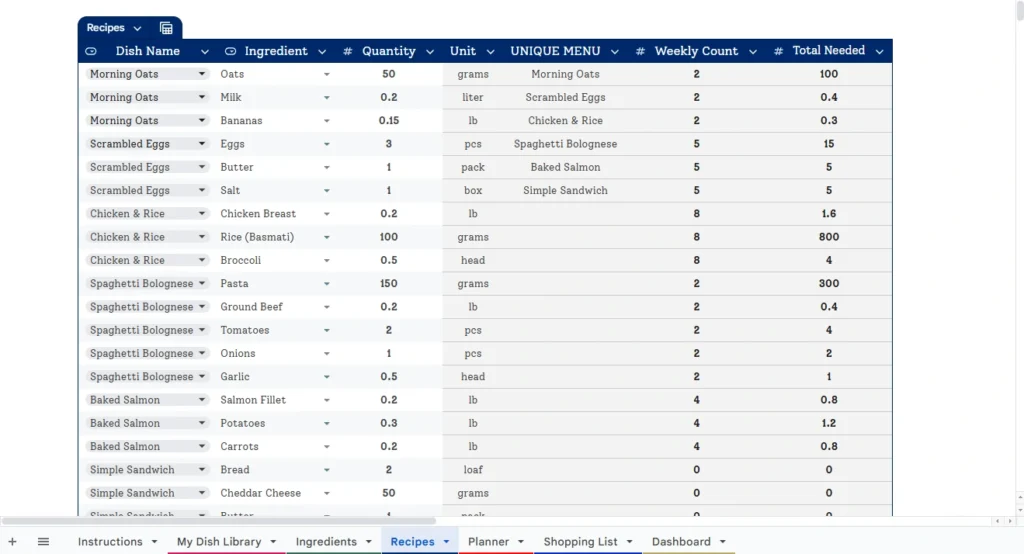Open dish dropdown in the Pasta row
The width and height of the screenshot is (1024, 554).
202,284
